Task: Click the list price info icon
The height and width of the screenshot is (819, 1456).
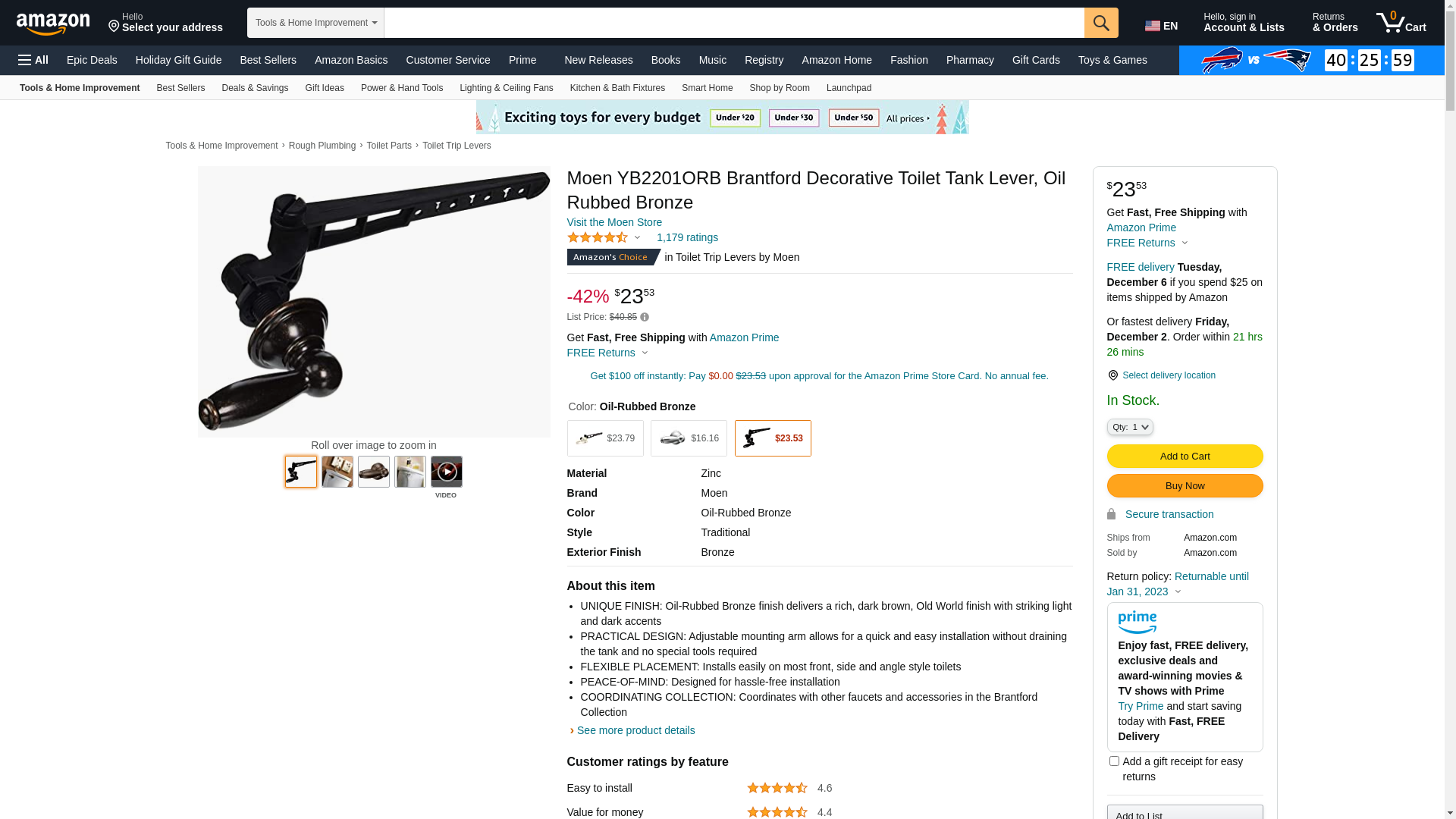Action: coord(645,317)
